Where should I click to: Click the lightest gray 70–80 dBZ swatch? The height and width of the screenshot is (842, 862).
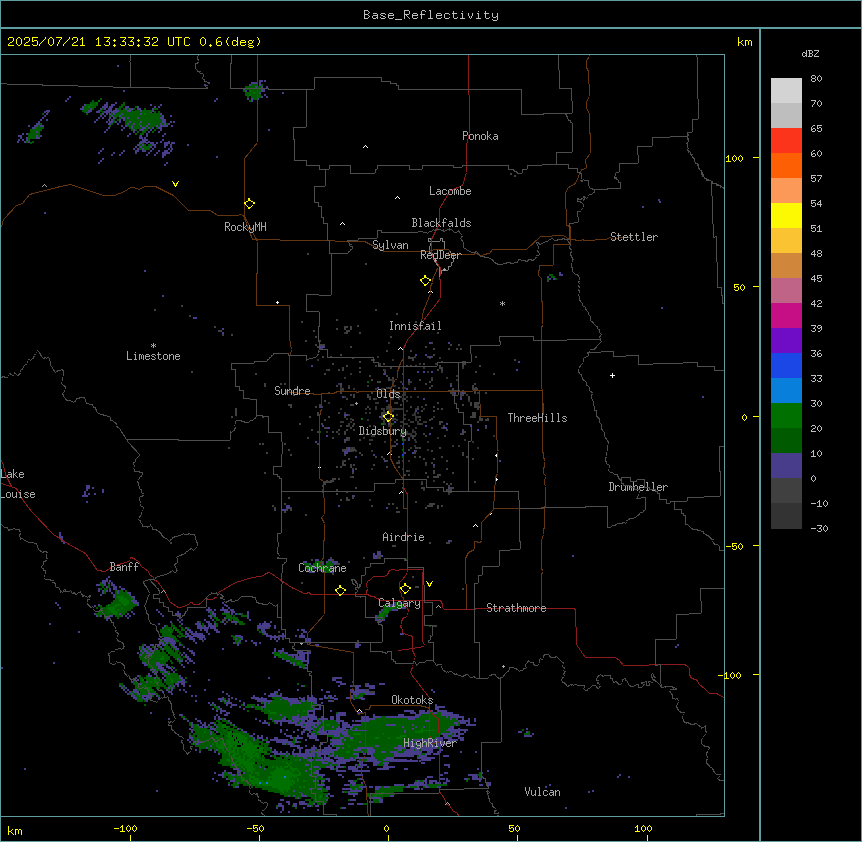[x=786, y=91]
